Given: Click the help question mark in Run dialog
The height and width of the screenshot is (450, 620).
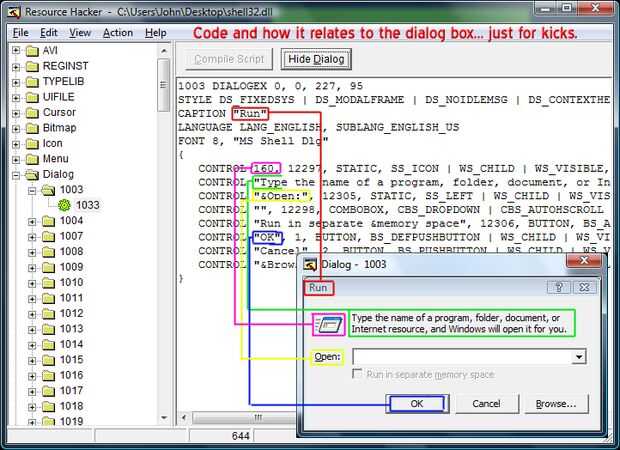Looking at the screenshot, I should (x=558, y=287).
